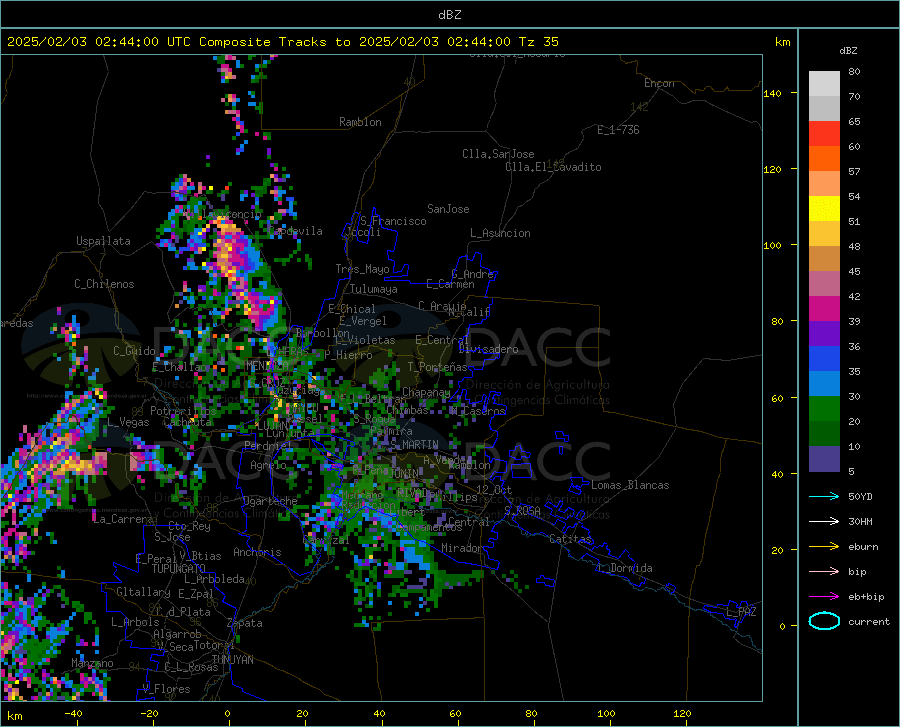Click the 'Mirador' map label

pos(461,548)
